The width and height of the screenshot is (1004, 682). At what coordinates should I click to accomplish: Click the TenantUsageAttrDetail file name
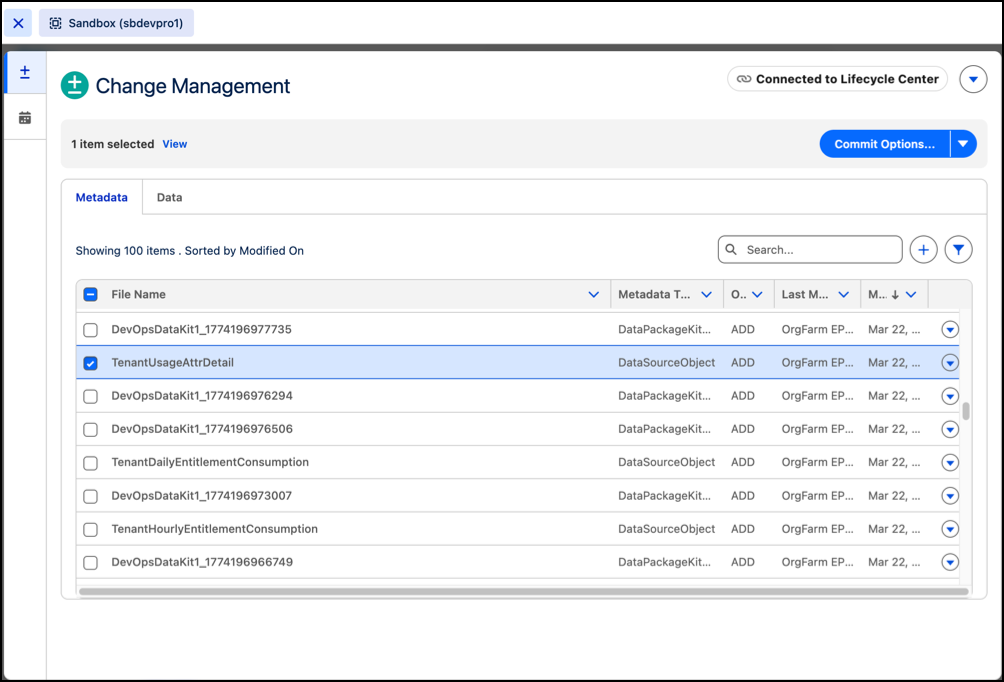[172, 362]
